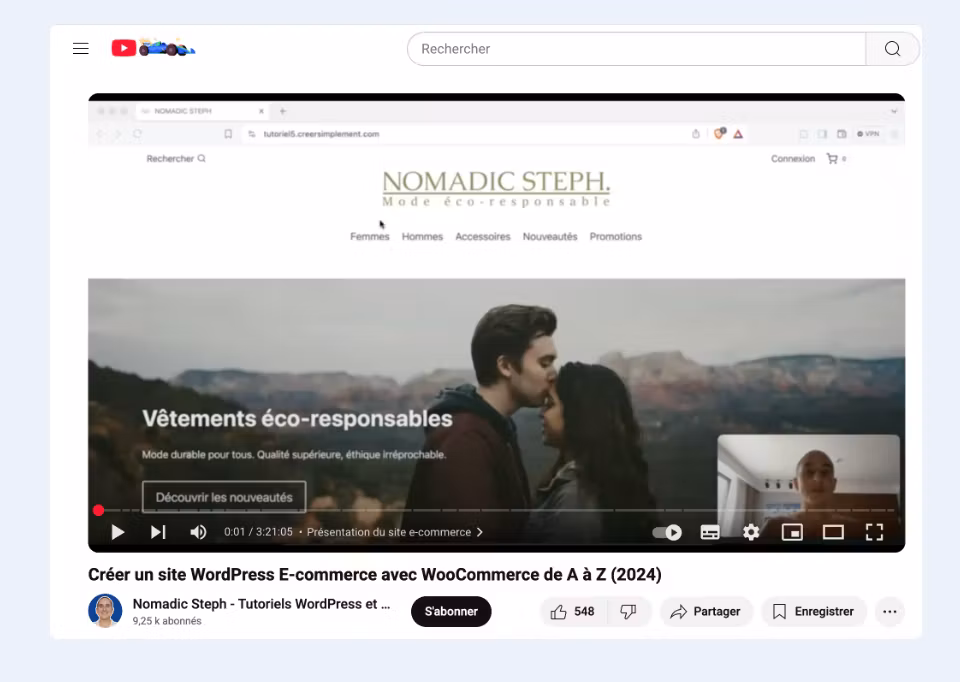Open the Partager share dialog
The image size is (960, 682).
click(x=706, y=612)
